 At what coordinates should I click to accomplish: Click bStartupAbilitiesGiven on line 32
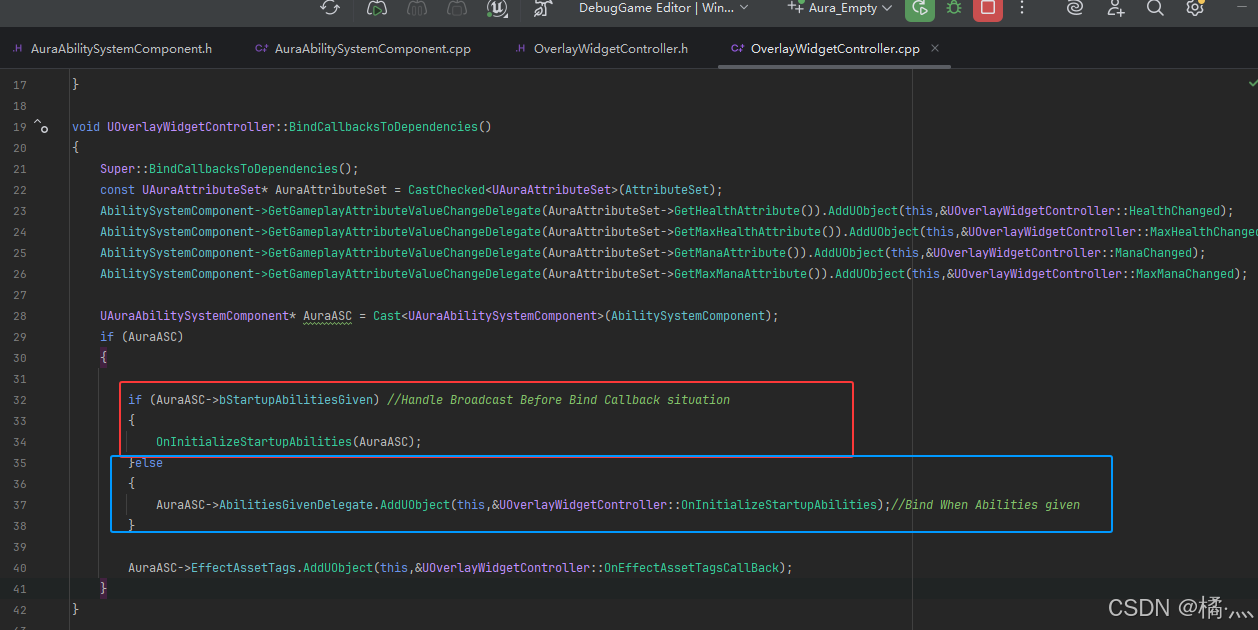tap(296, 400)
